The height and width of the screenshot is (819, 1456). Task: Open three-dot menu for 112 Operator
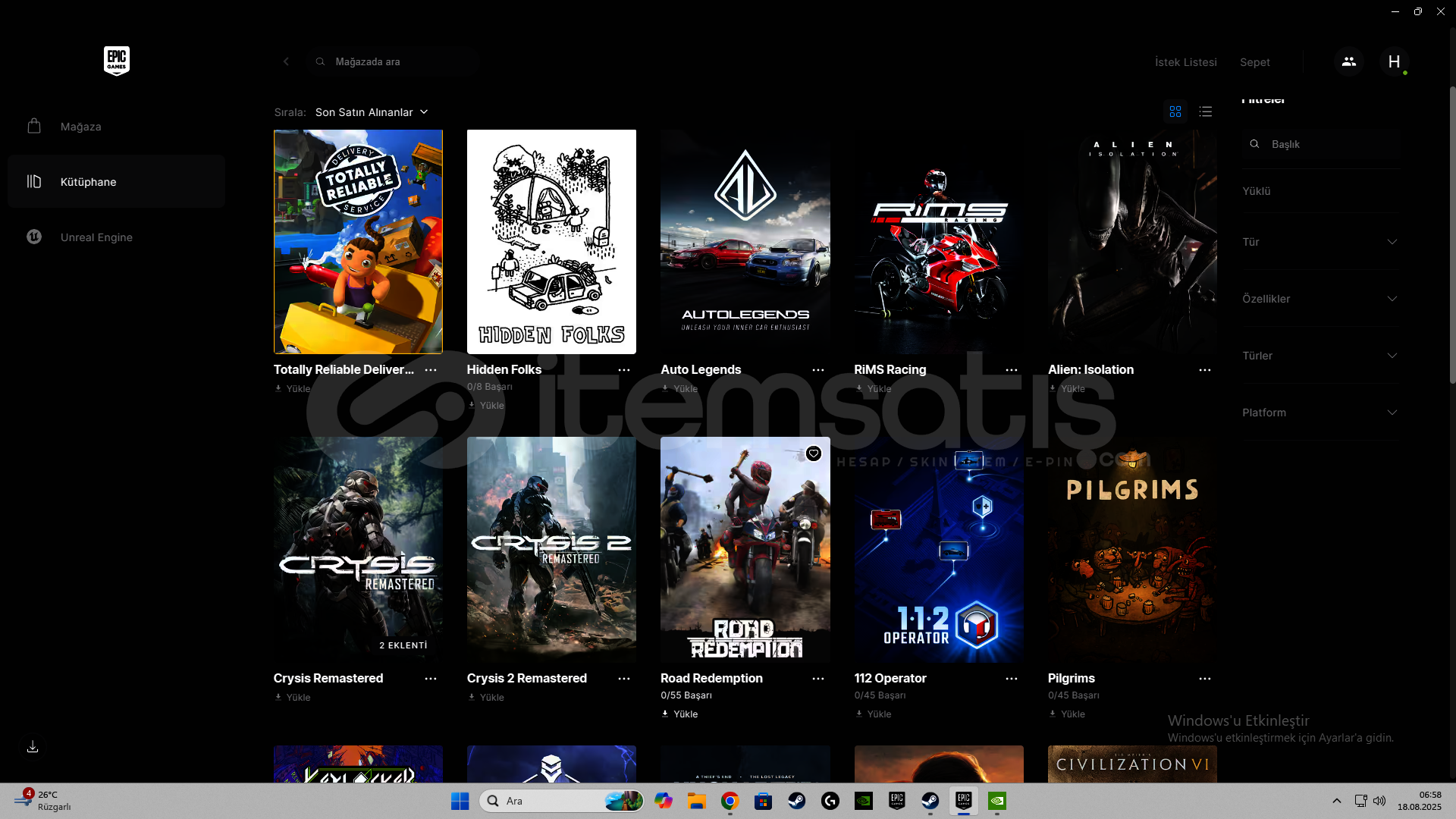click(x=1012, y=679)
